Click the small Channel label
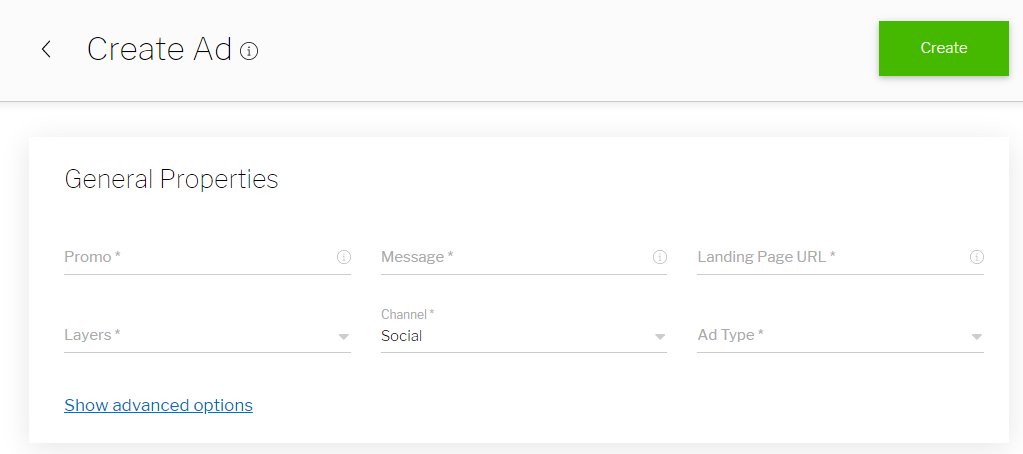The height and width of the screenshot is (454, 1023). 407,314
